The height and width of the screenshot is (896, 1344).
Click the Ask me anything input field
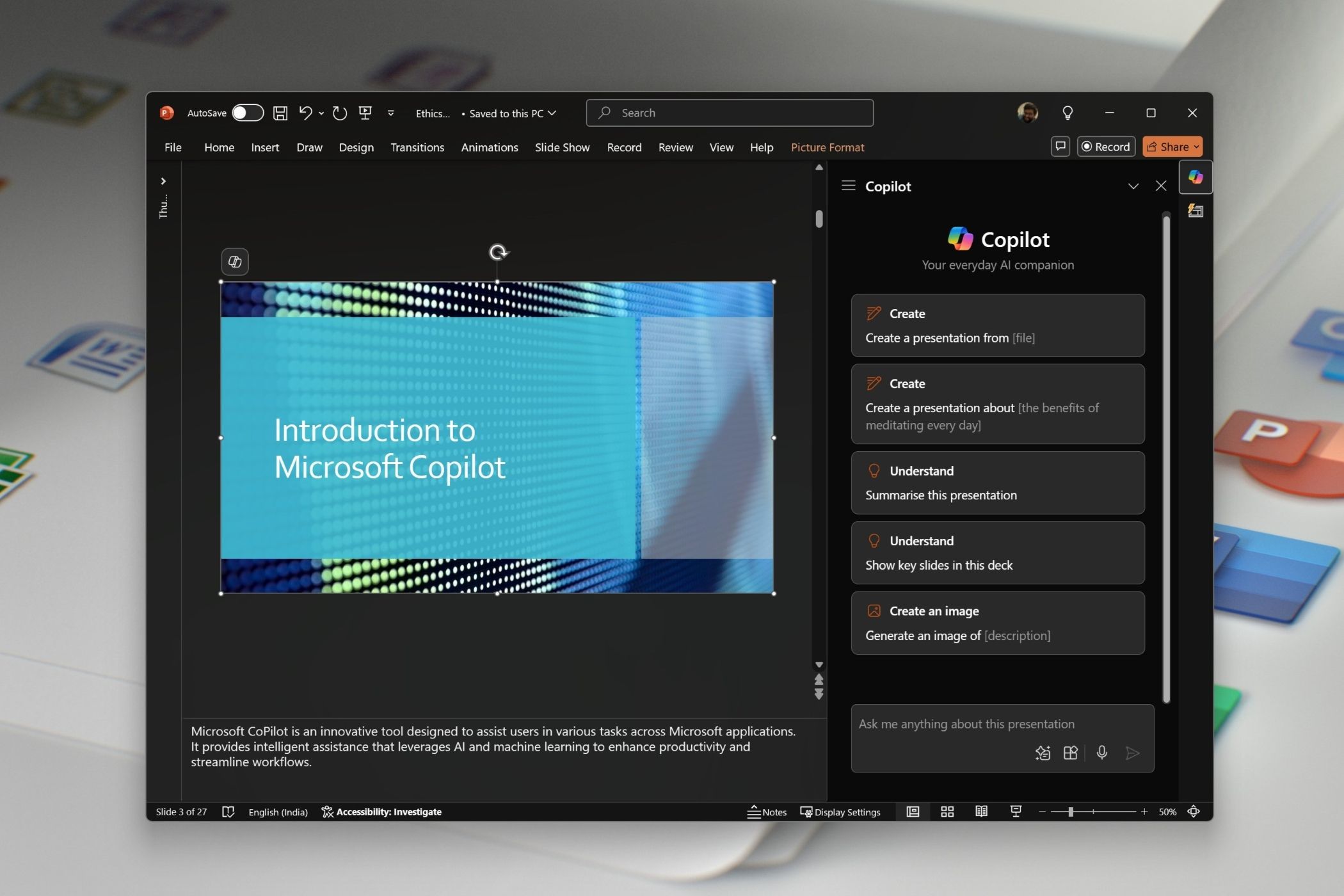(966, 724)
